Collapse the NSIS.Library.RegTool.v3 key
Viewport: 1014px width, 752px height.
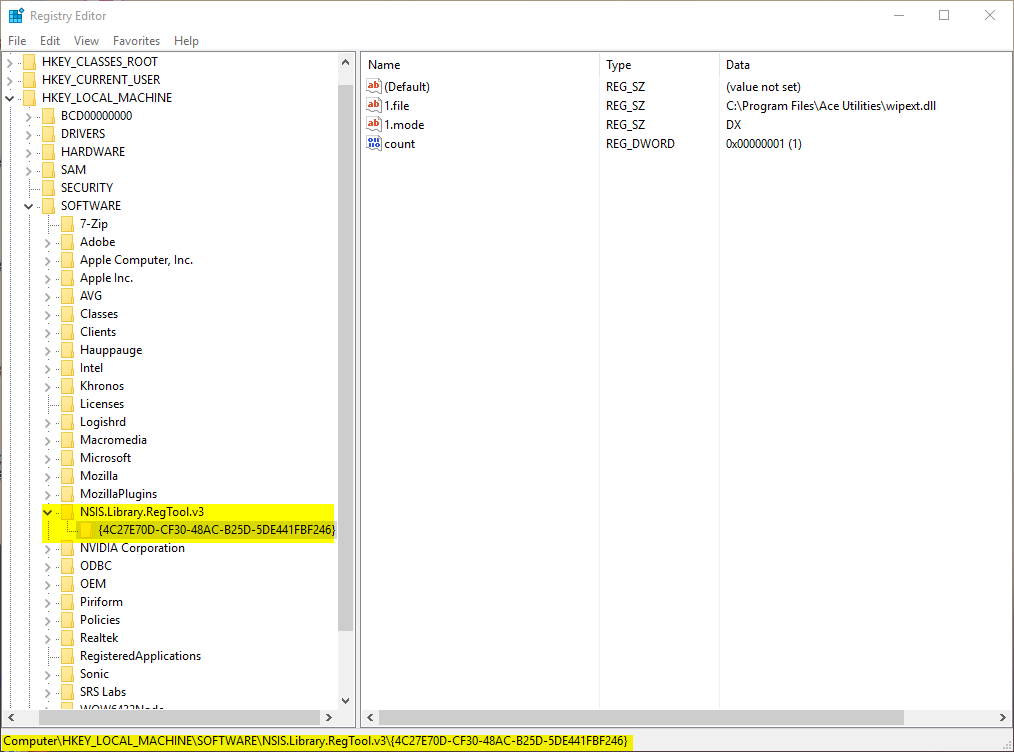pyautogui.click(x=48, y=512)
